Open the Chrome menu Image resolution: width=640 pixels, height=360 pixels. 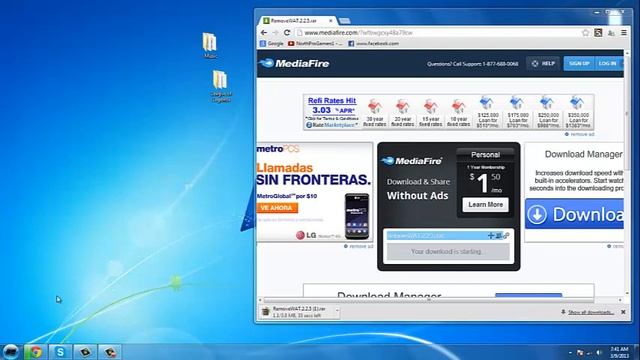click(x=624, y=33)
